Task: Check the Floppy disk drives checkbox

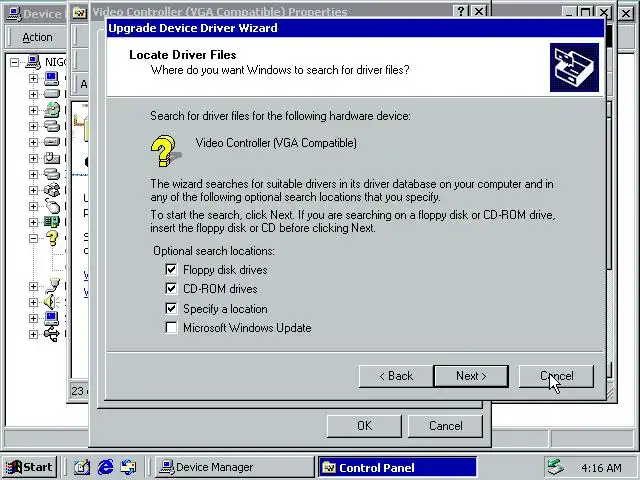Action: [171, 269]
